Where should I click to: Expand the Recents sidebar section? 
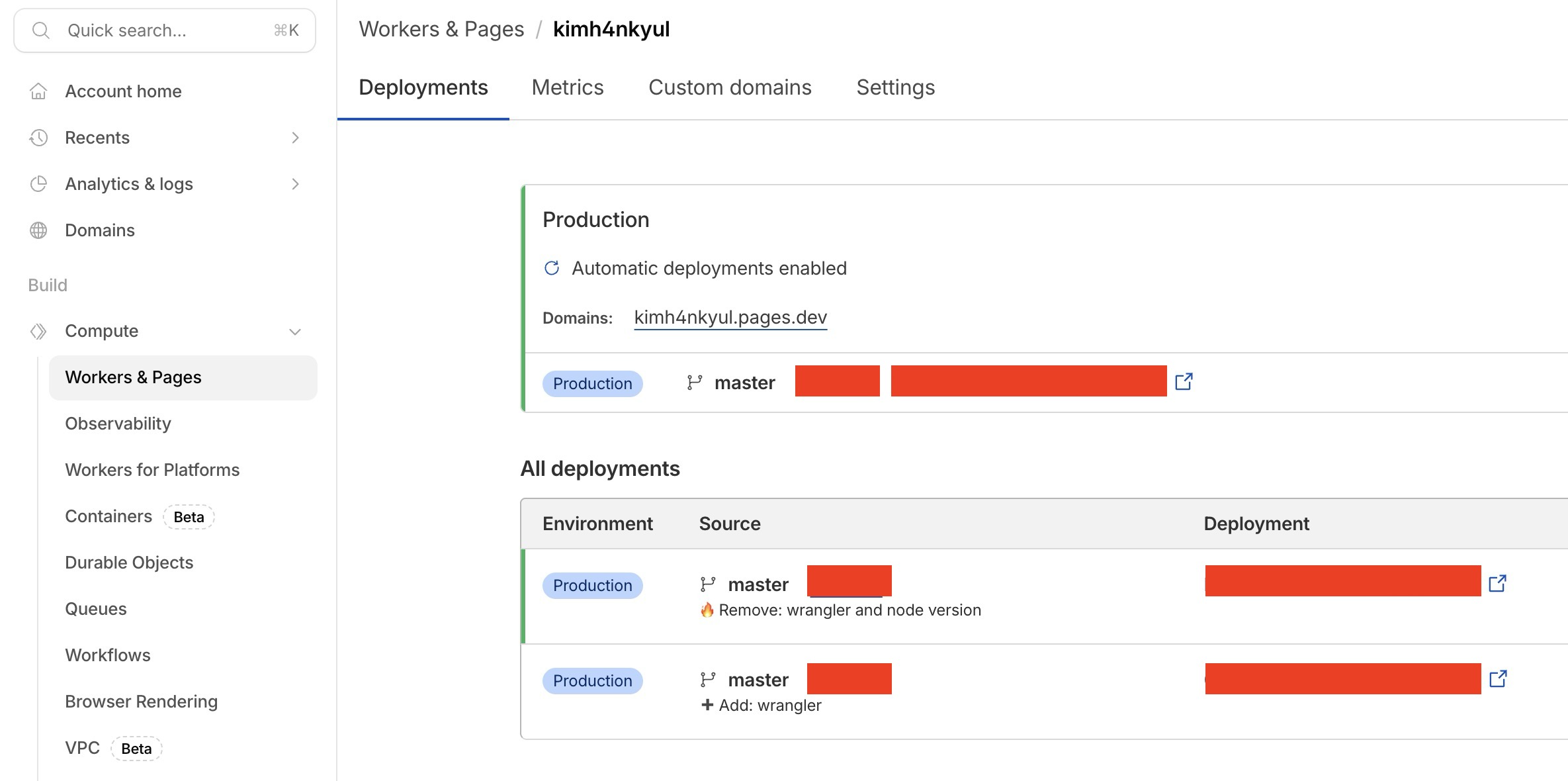(296, 137)
